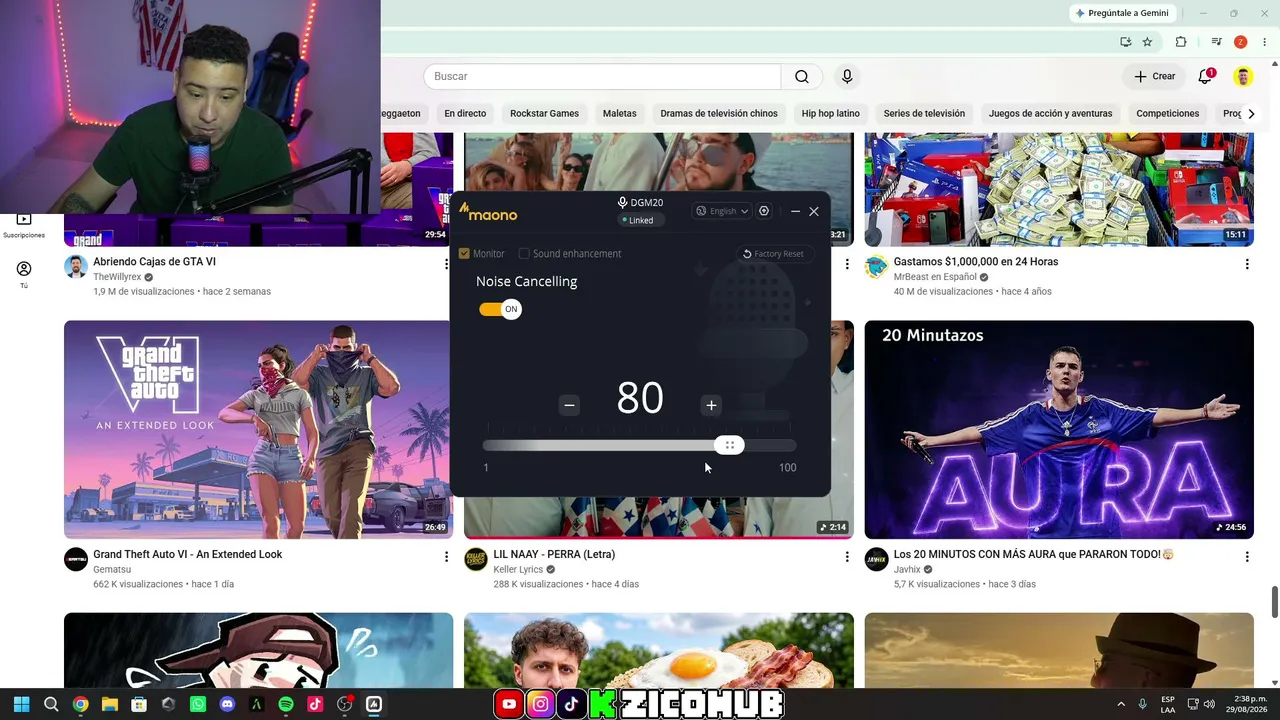
Task: Open the English language dropdown in maono
Action: tap(722, 211)
